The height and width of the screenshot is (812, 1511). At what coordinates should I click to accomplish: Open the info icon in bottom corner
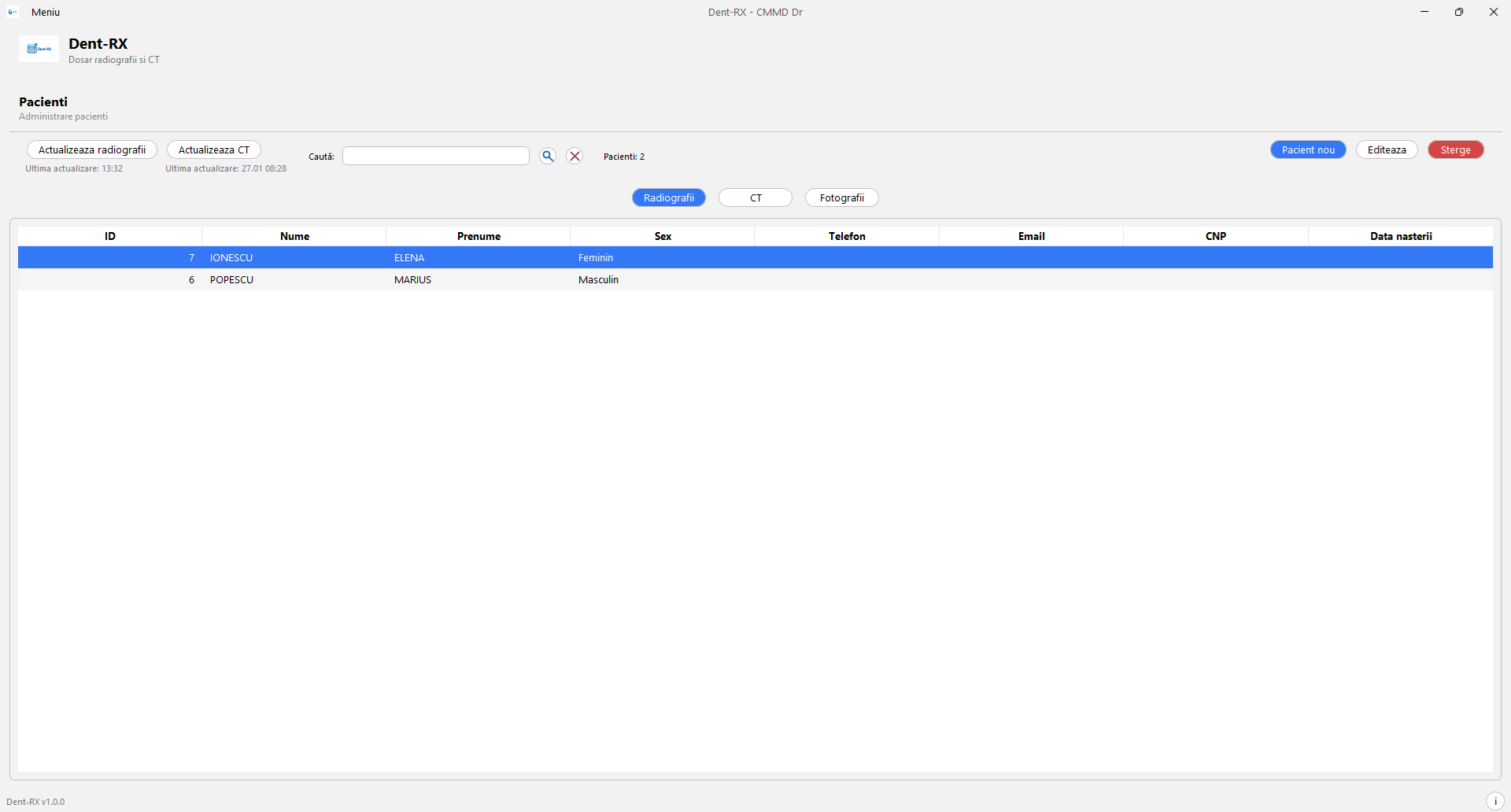click(1494, 801)
